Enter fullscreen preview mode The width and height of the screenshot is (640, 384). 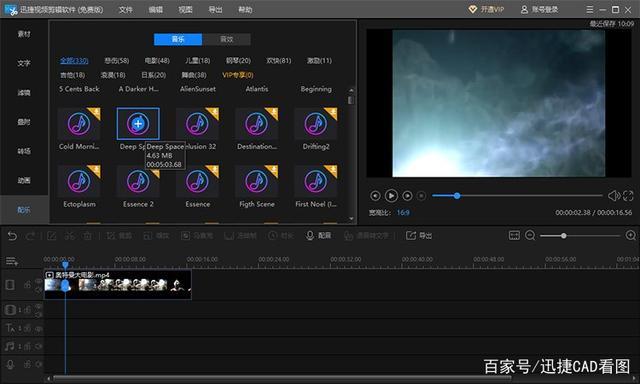[x=628, y=196]
